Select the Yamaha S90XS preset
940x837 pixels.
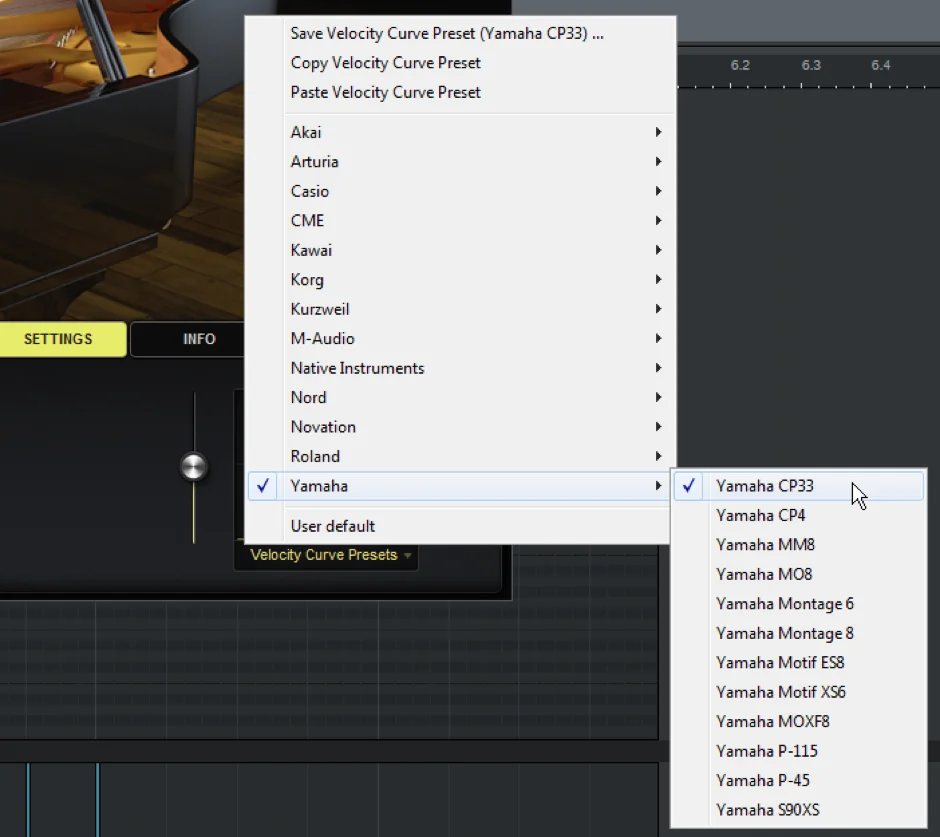pos(799,810)
